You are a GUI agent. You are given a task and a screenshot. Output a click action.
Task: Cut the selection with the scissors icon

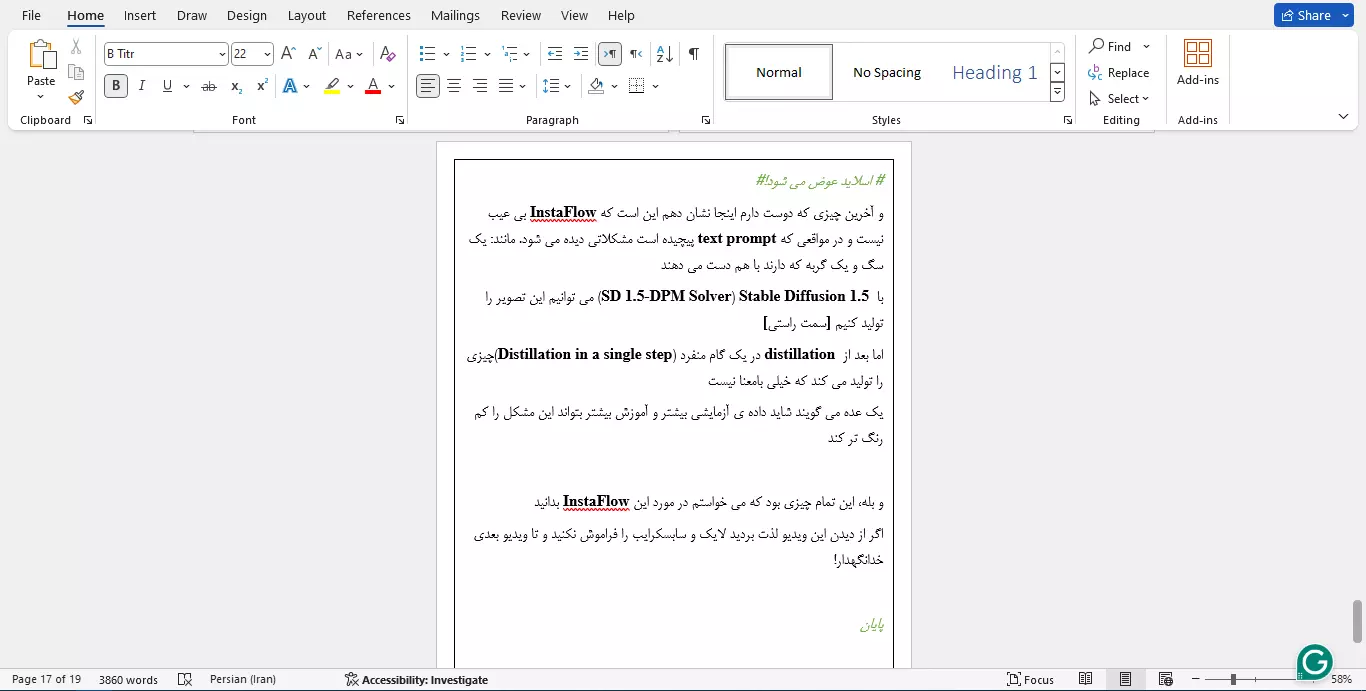(x=76, y=47)
